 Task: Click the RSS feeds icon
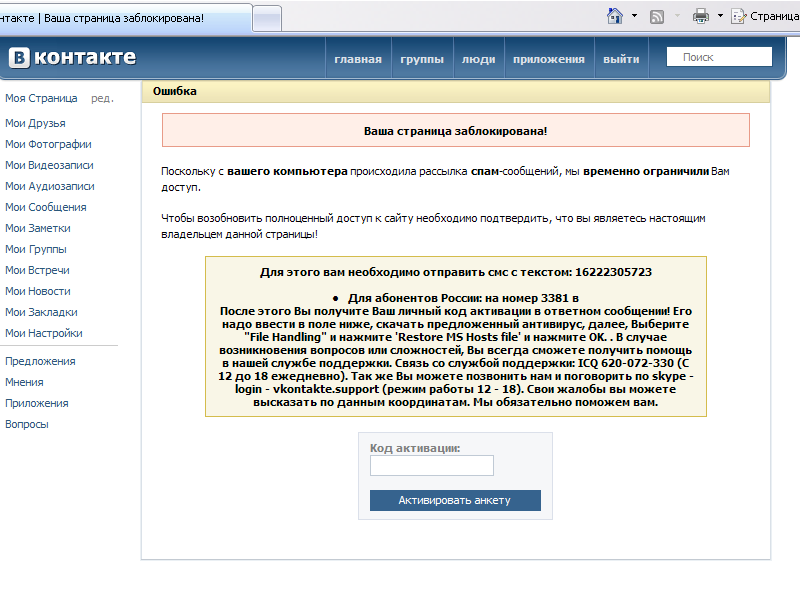click(657, 16)
